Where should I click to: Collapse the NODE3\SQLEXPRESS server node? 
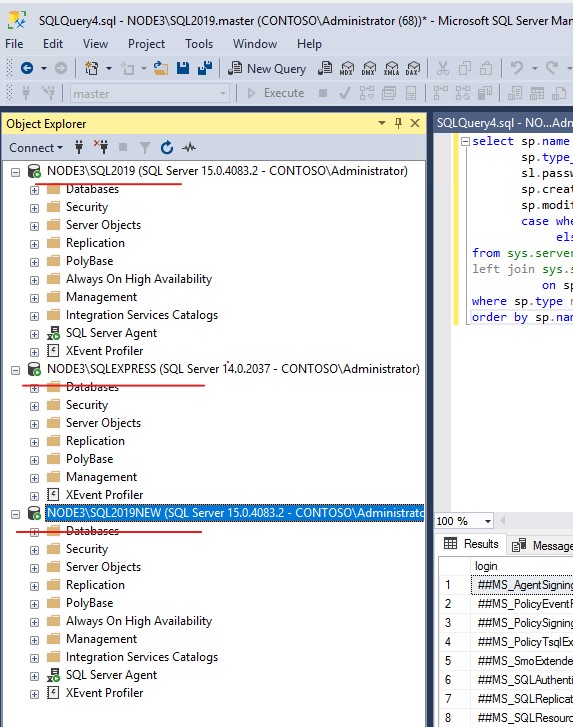pyautogui.click(x=15, y=370)
